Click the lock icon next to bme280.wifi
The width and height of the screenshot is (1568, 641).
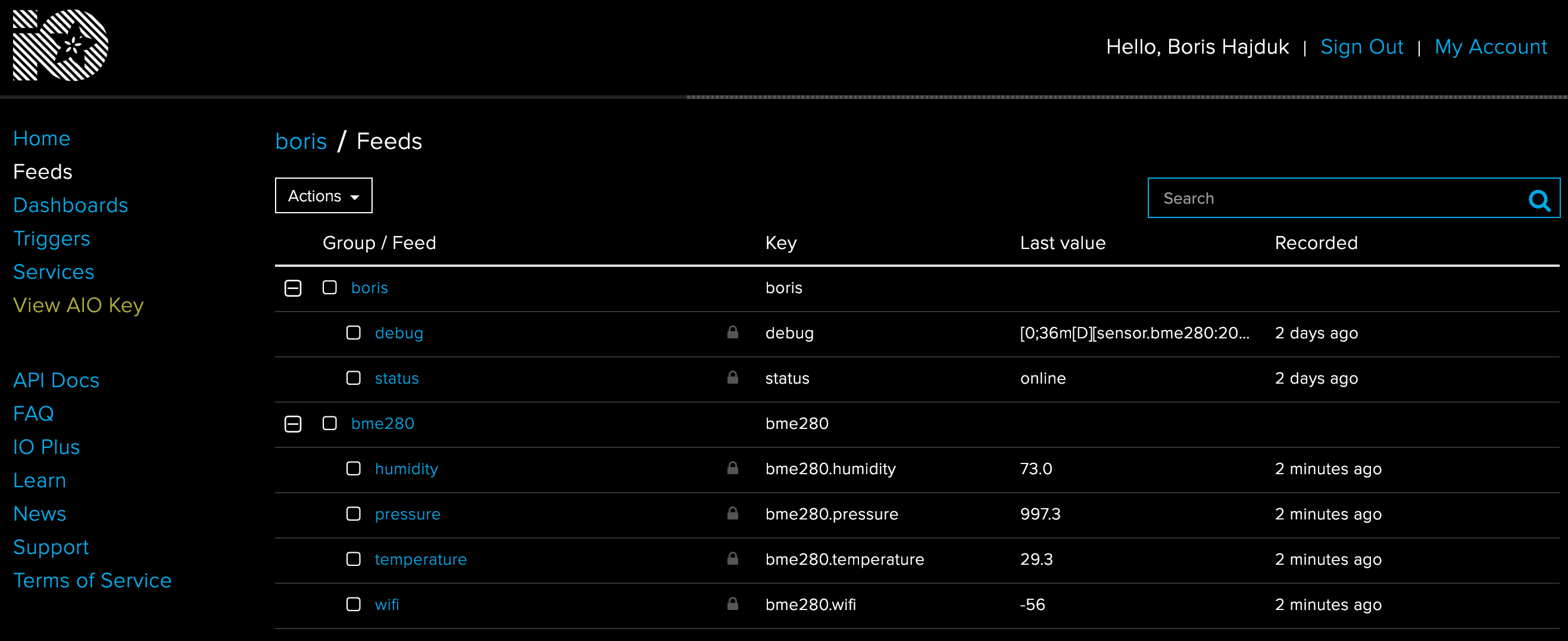coord(732,605)
